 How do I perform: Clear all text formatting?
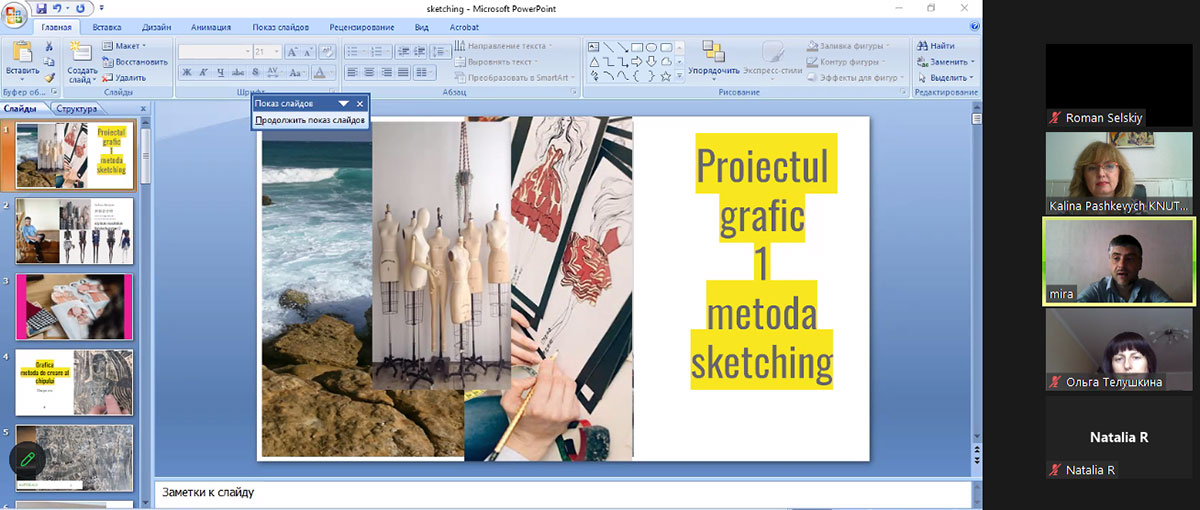click(x=327, y=52)
